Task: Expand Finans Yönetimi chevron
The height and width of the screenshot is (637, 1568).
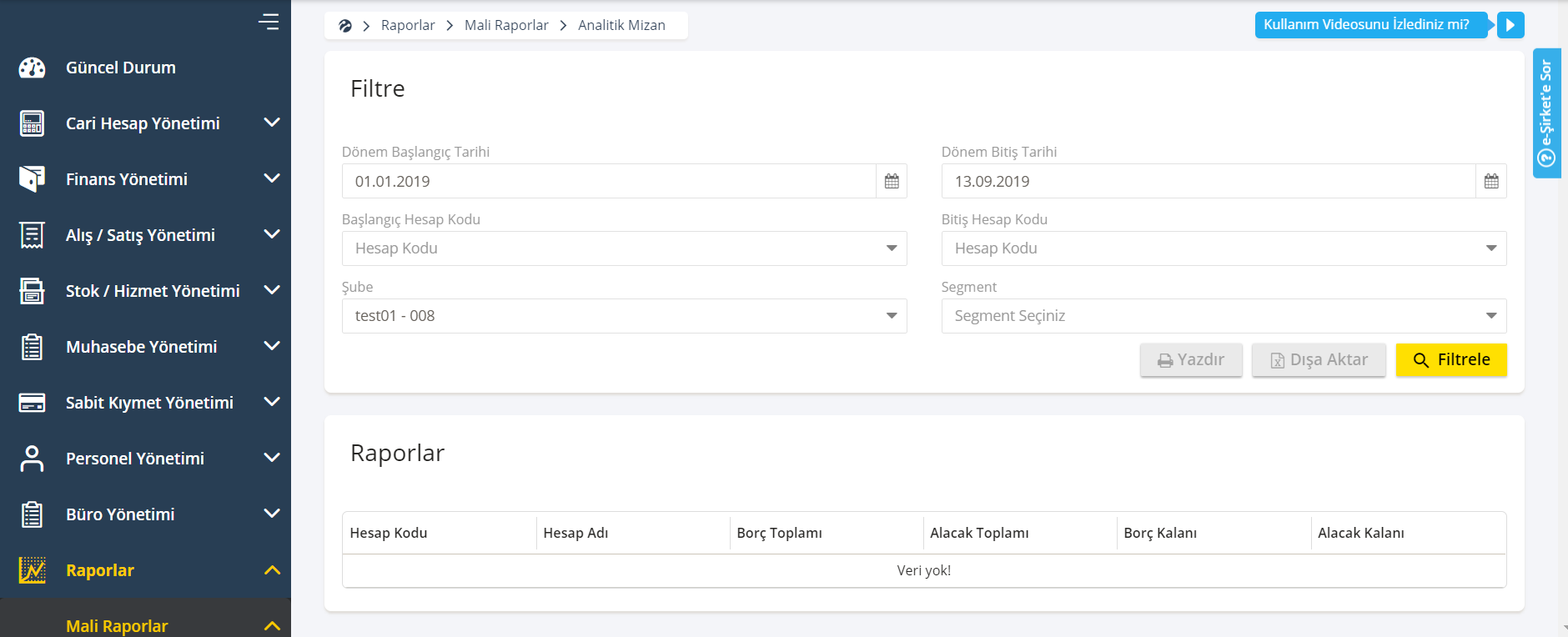Action: (272, 178)
